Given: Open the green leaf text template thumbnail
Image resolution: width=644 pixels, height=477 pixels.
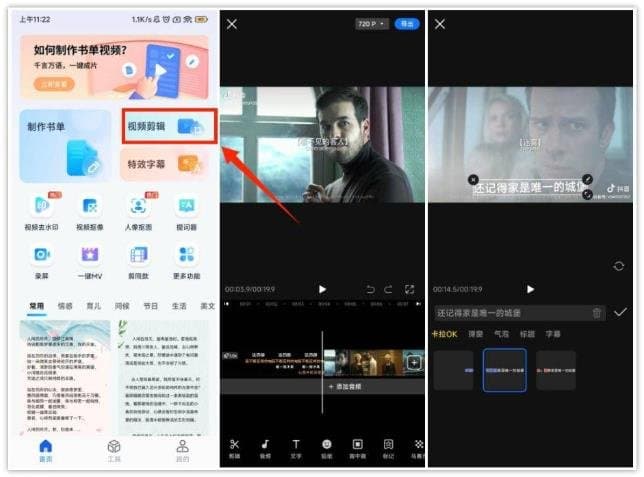Looking at the screenshot, I should point(163,377).
